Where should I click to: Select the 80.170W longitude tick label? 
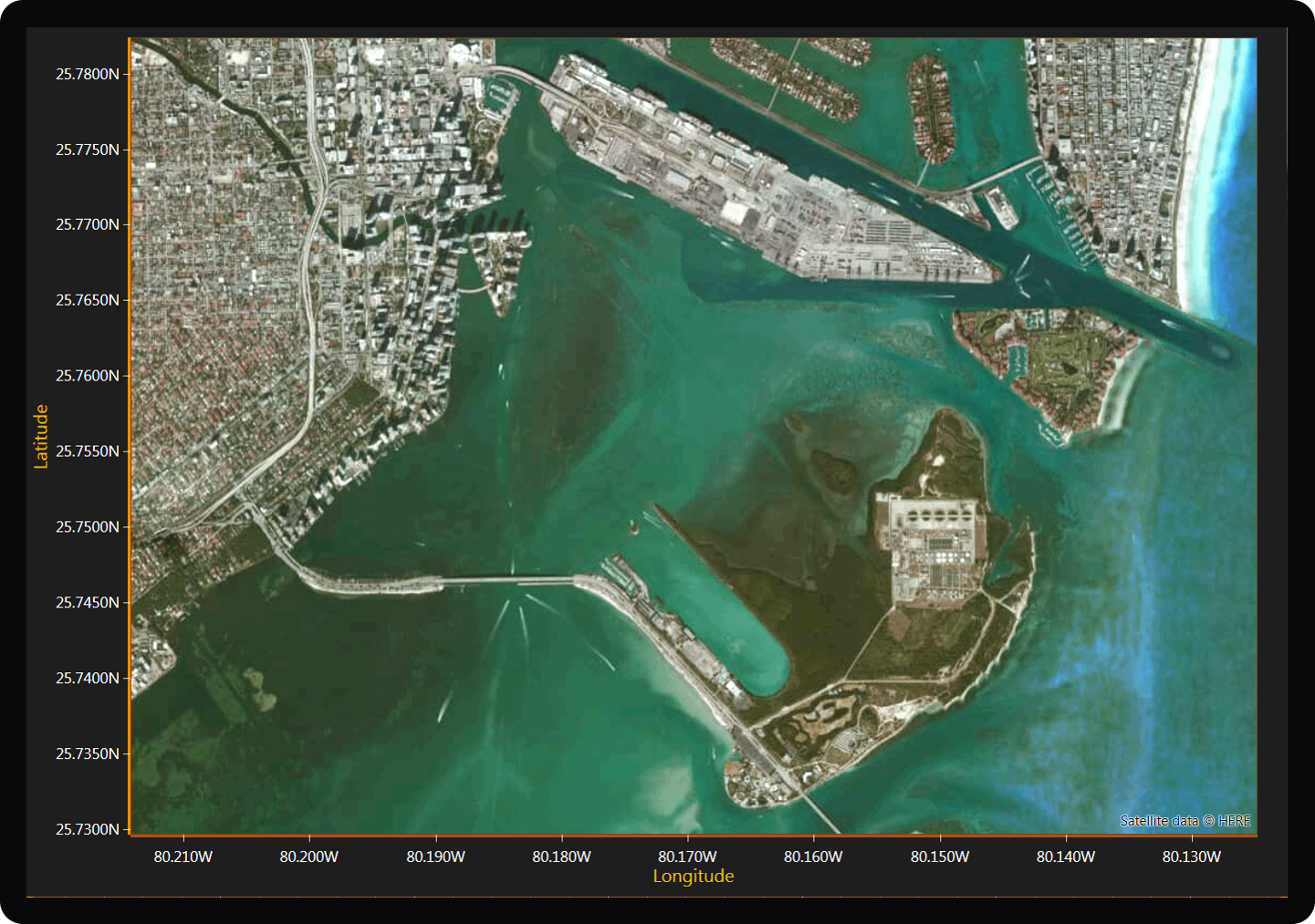click(687, 857)
